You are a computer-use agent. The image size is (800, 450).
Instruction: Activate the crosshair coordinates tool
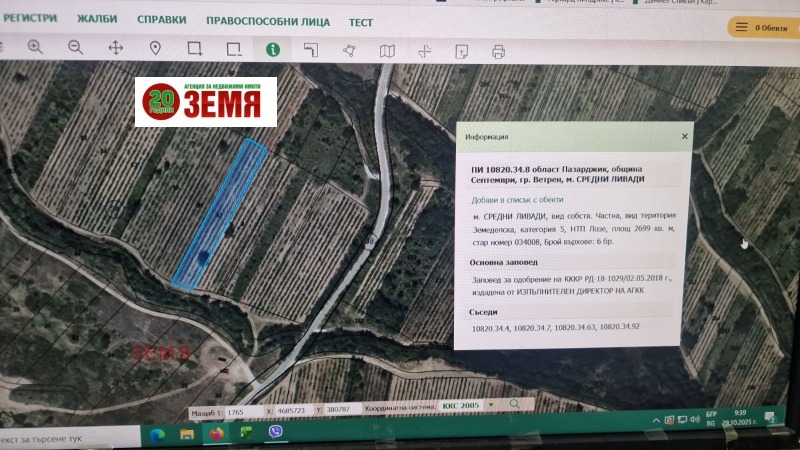[x=424, y=51]
